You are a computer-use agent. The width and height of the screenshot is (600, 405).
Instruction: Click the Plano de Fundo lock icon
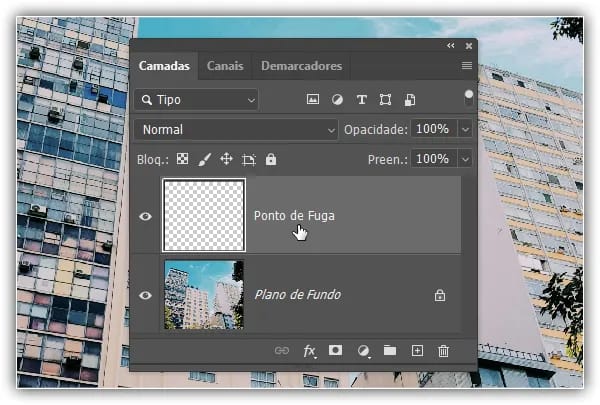(440, 295)
